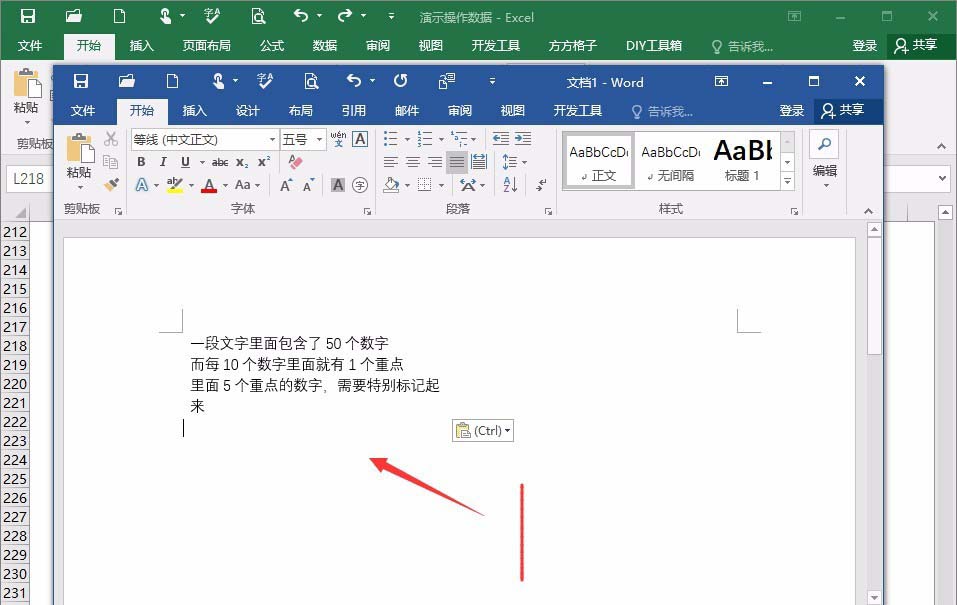Click Word vertical scrollbar down arrow
Image resolution: width=957 pixels, height=605 pixels.
874,598
